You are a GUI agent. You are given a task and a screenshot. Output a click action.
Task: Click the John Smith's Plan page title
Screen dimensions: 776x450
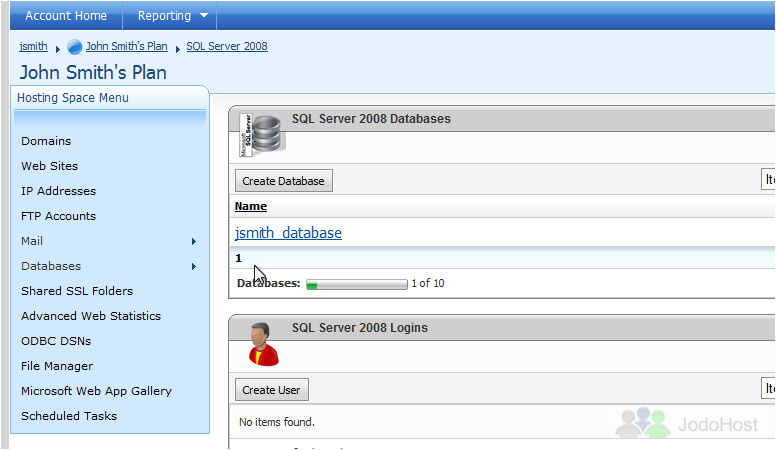(93, 73)
